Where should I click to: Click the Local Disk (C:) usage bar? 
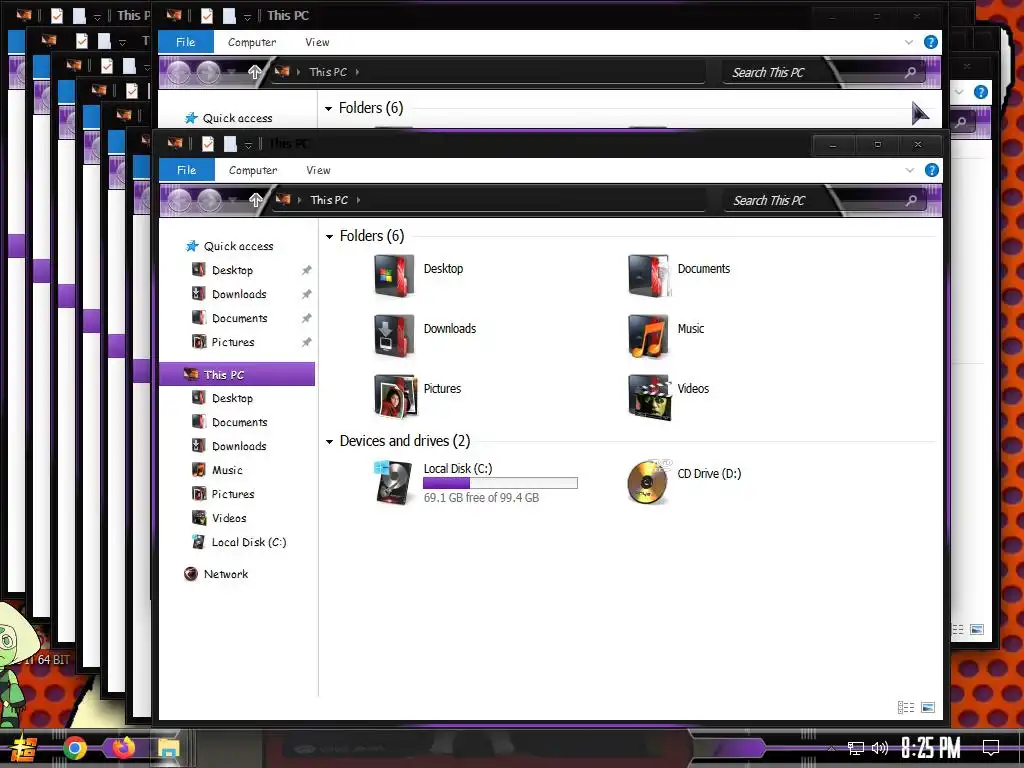(x=500, y=483)
